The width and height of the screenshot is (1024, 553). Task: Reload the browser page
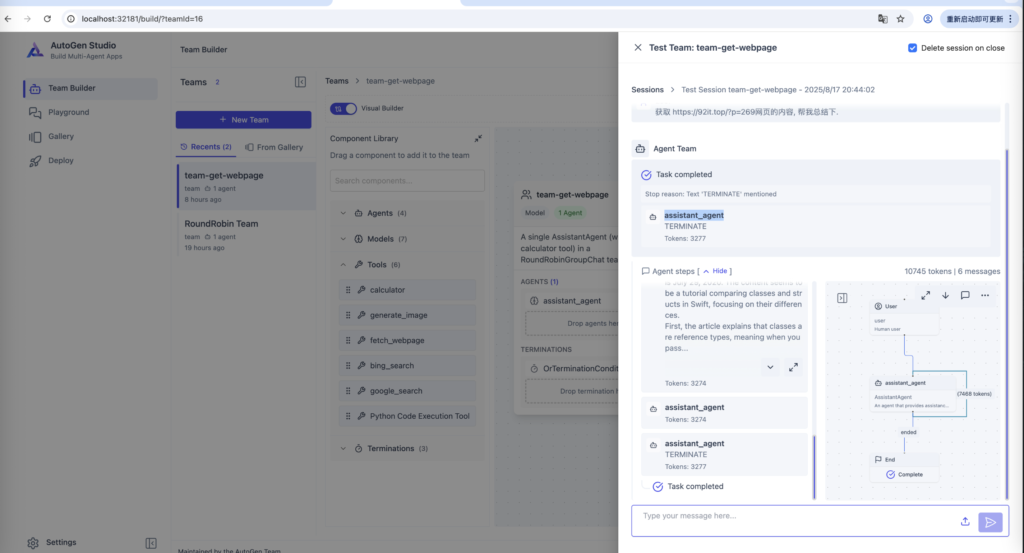pyautogui.click(x=47, y=19)
